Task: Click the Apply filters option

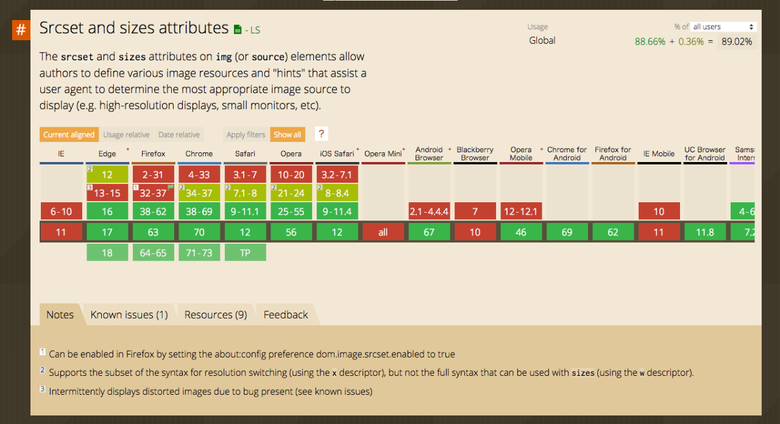Action: tap(245, 134)
